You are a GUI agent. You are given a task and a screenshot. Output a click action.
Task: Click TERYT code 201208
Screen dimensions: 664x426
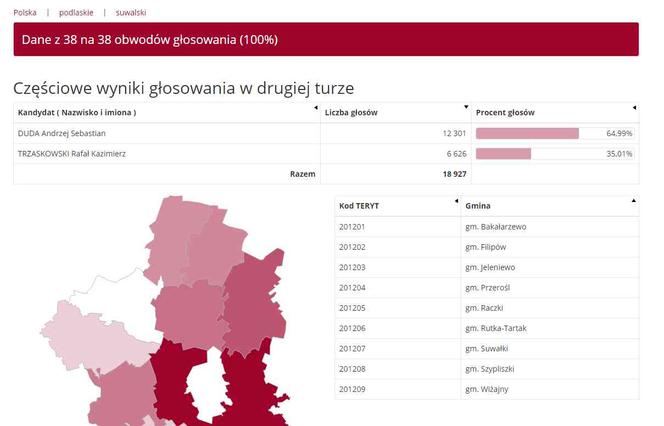352,369
